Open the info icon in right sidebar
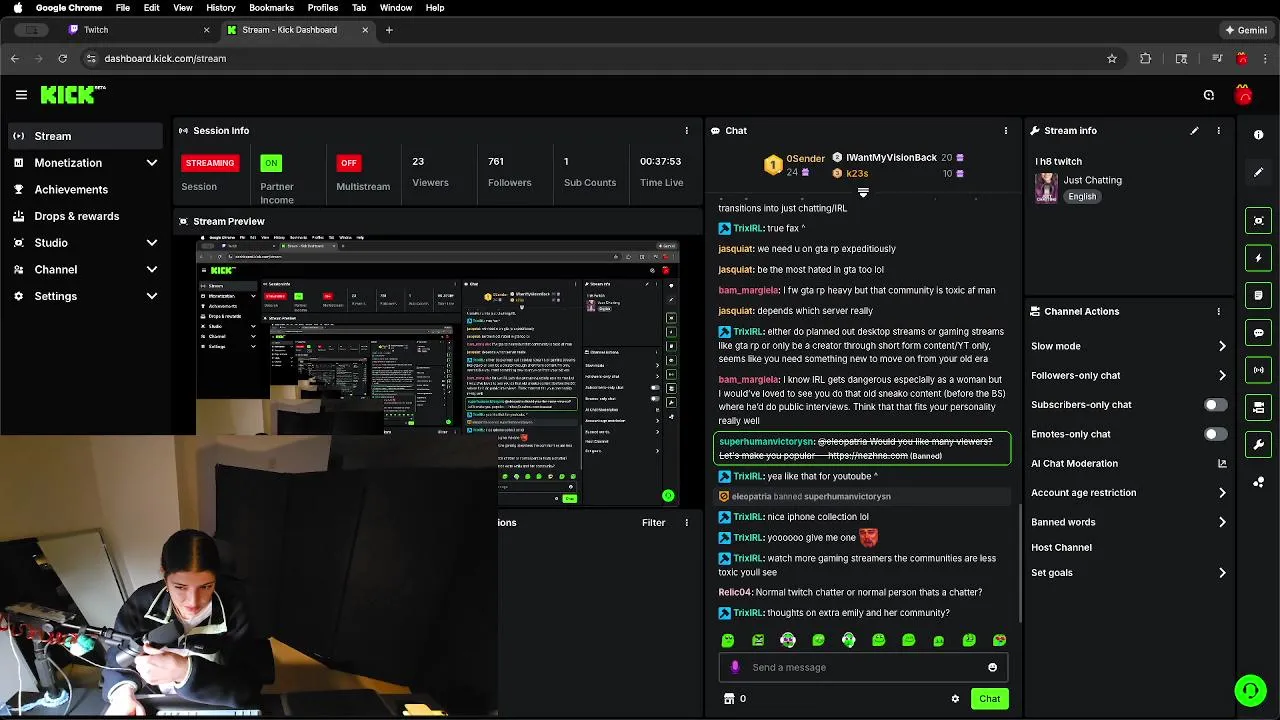 [1258, 135]
